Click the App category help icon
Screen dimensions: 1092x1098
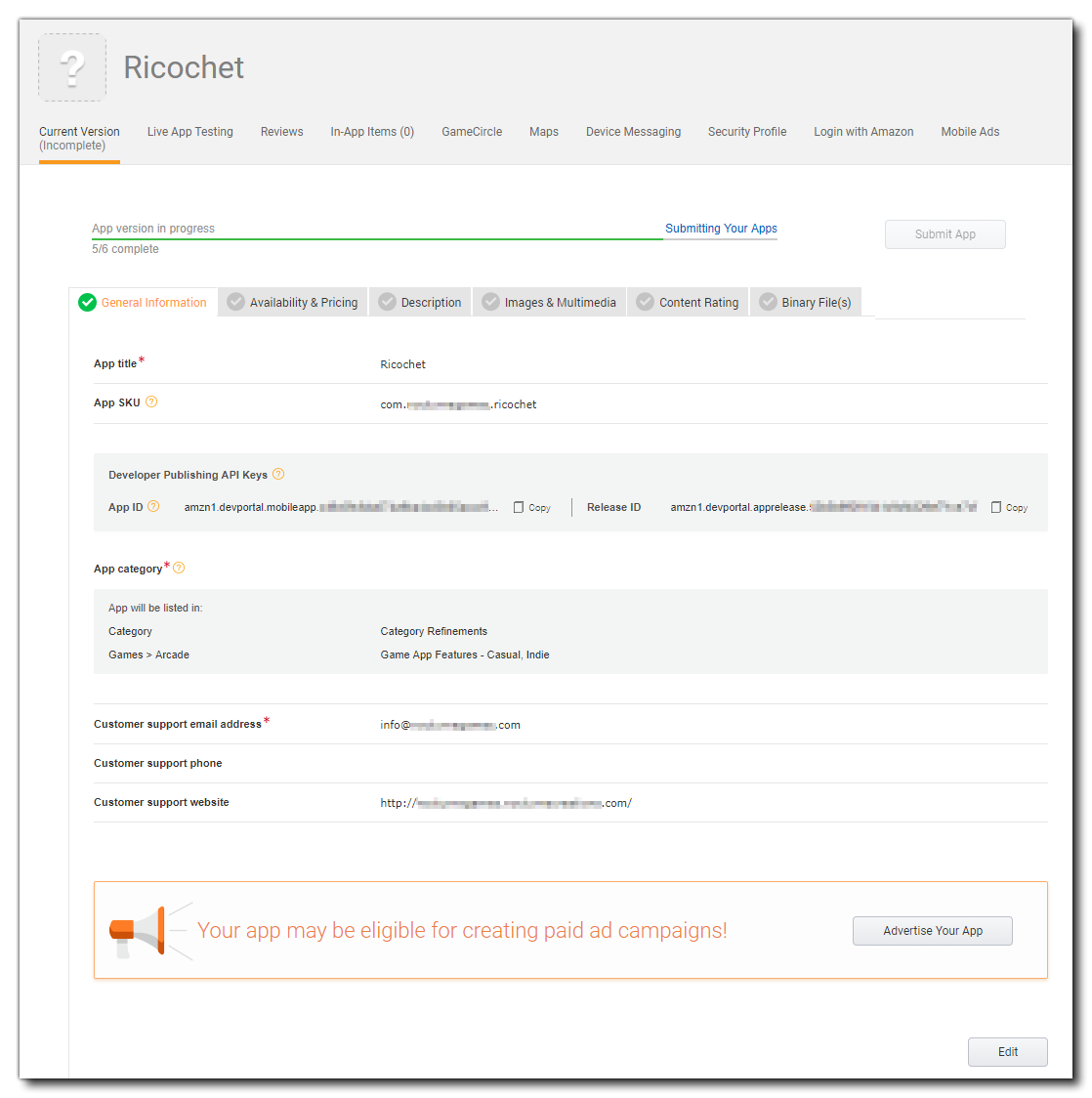pos(179,568)
